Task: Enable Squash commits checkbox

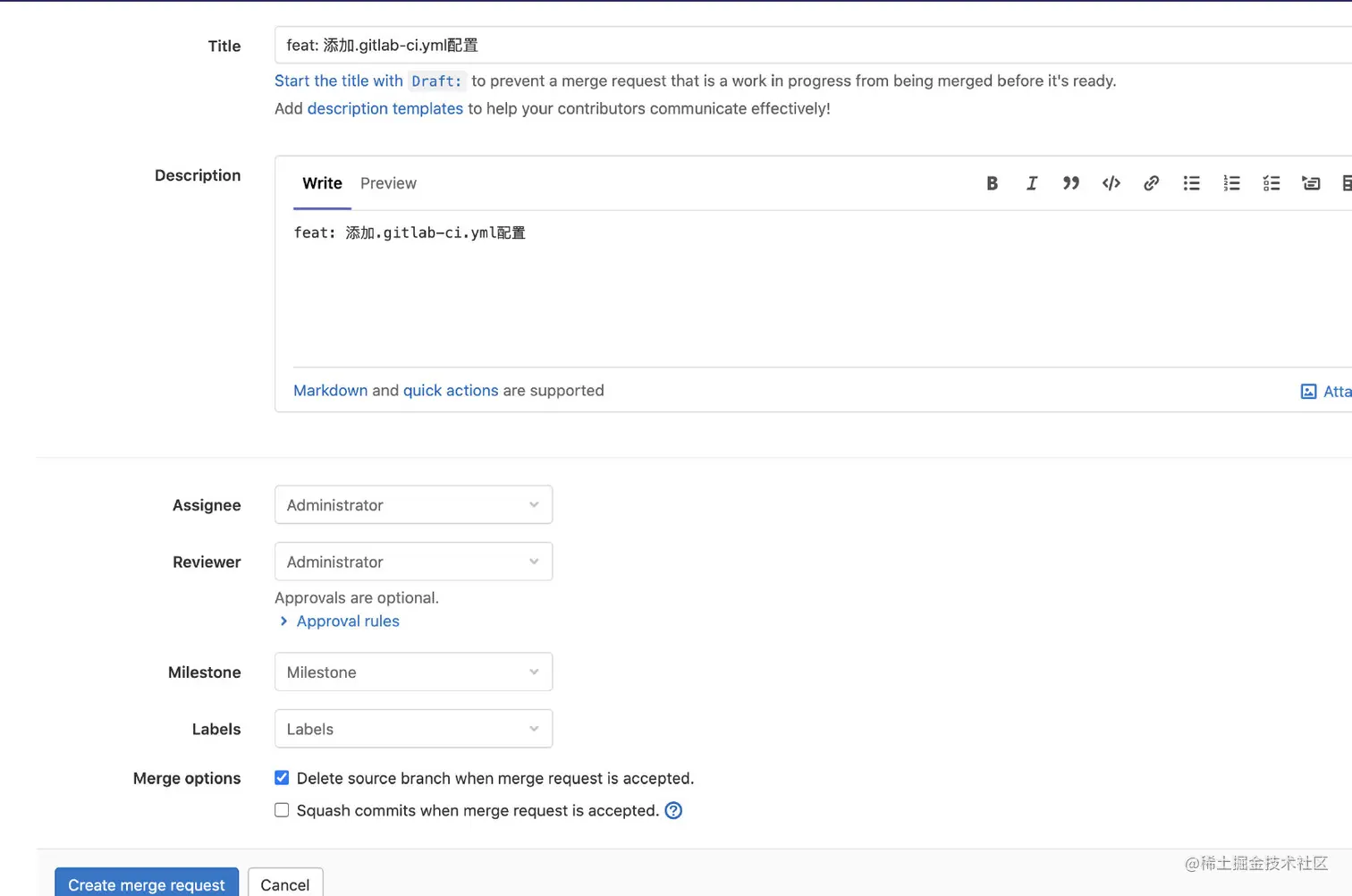Action: [x=282, y=810]
